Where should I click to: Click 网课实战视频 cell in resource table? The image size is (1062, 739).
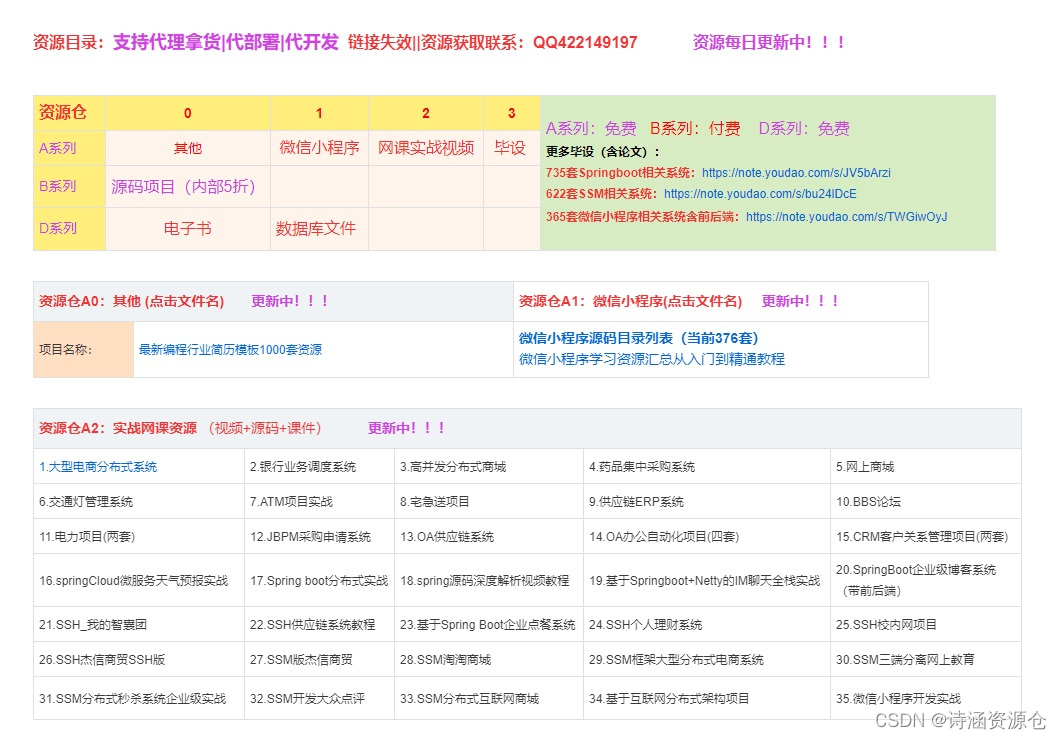click(425, 148)
